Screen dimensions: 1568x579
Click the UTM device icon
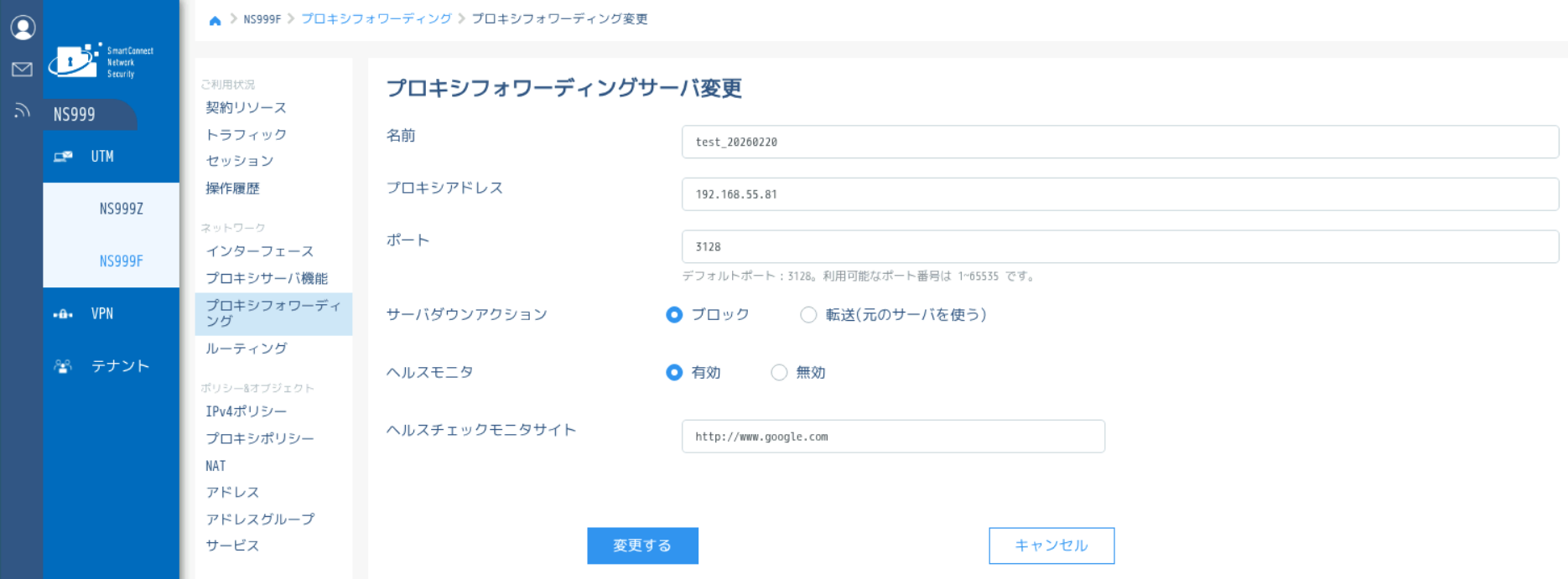[x=63, y=157]
